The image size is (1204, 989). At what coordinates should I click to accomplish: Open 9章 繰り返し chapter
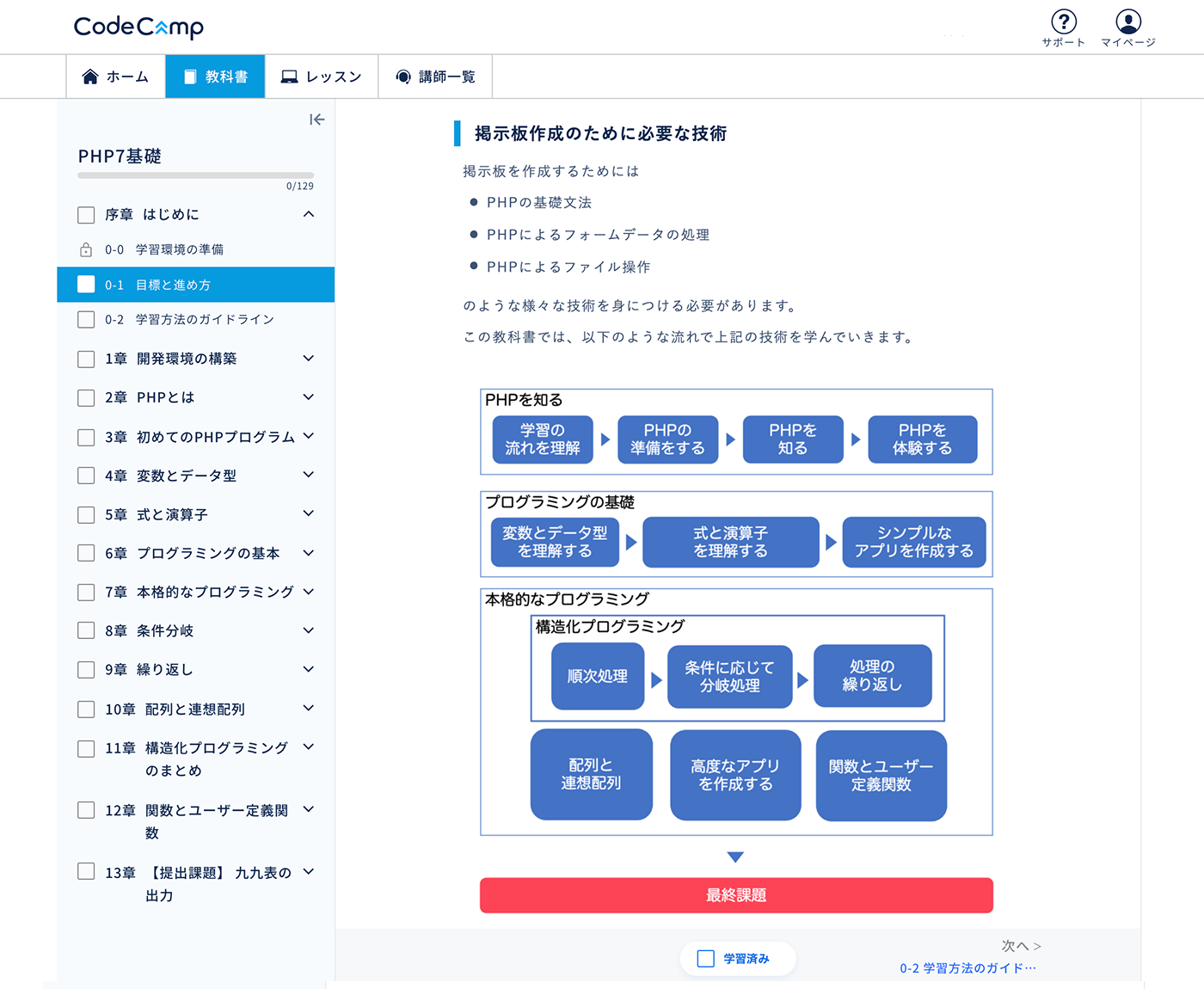[149, 669]
